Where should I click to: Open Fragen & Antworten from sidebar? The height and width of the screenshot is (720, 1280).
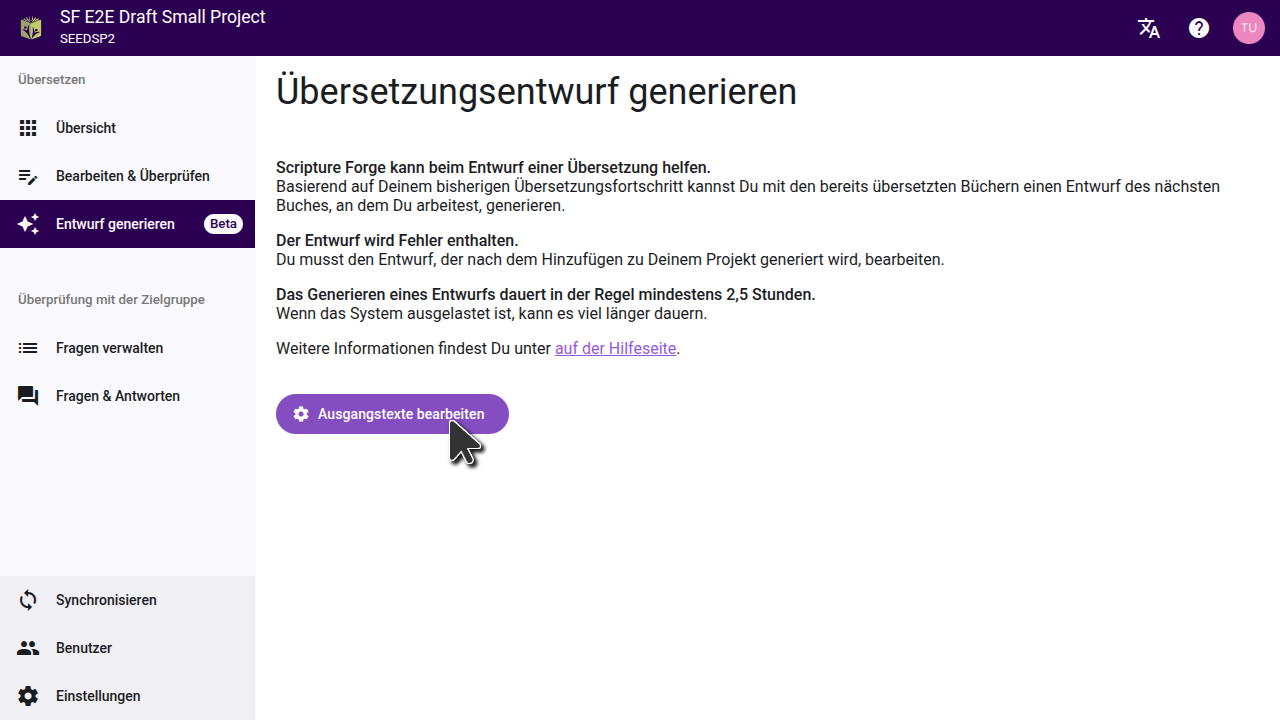click(118, 396)
